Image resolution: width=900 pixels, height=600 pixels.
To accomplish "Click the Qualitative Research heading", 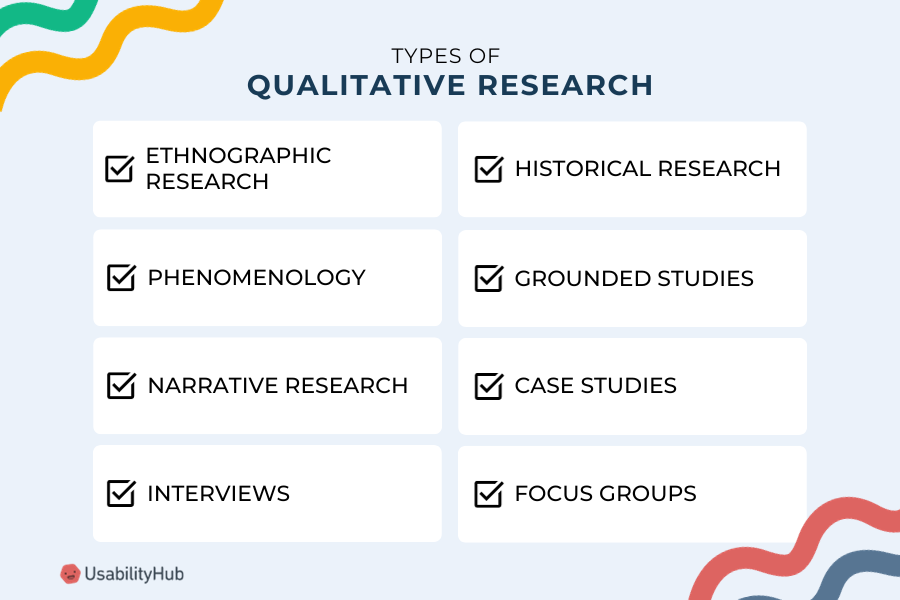I will (450, 86).
